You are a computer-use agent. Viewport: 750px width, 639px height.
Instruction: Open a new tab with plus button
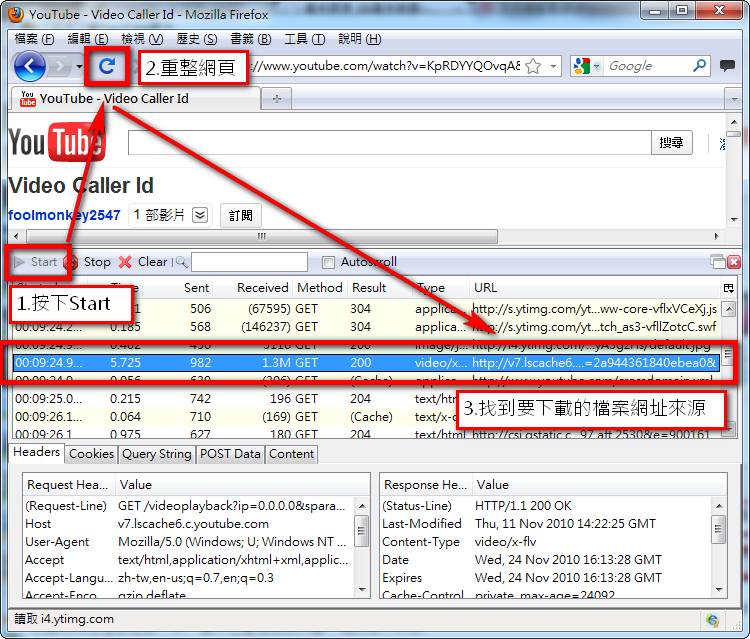click(x=276, y=99)
